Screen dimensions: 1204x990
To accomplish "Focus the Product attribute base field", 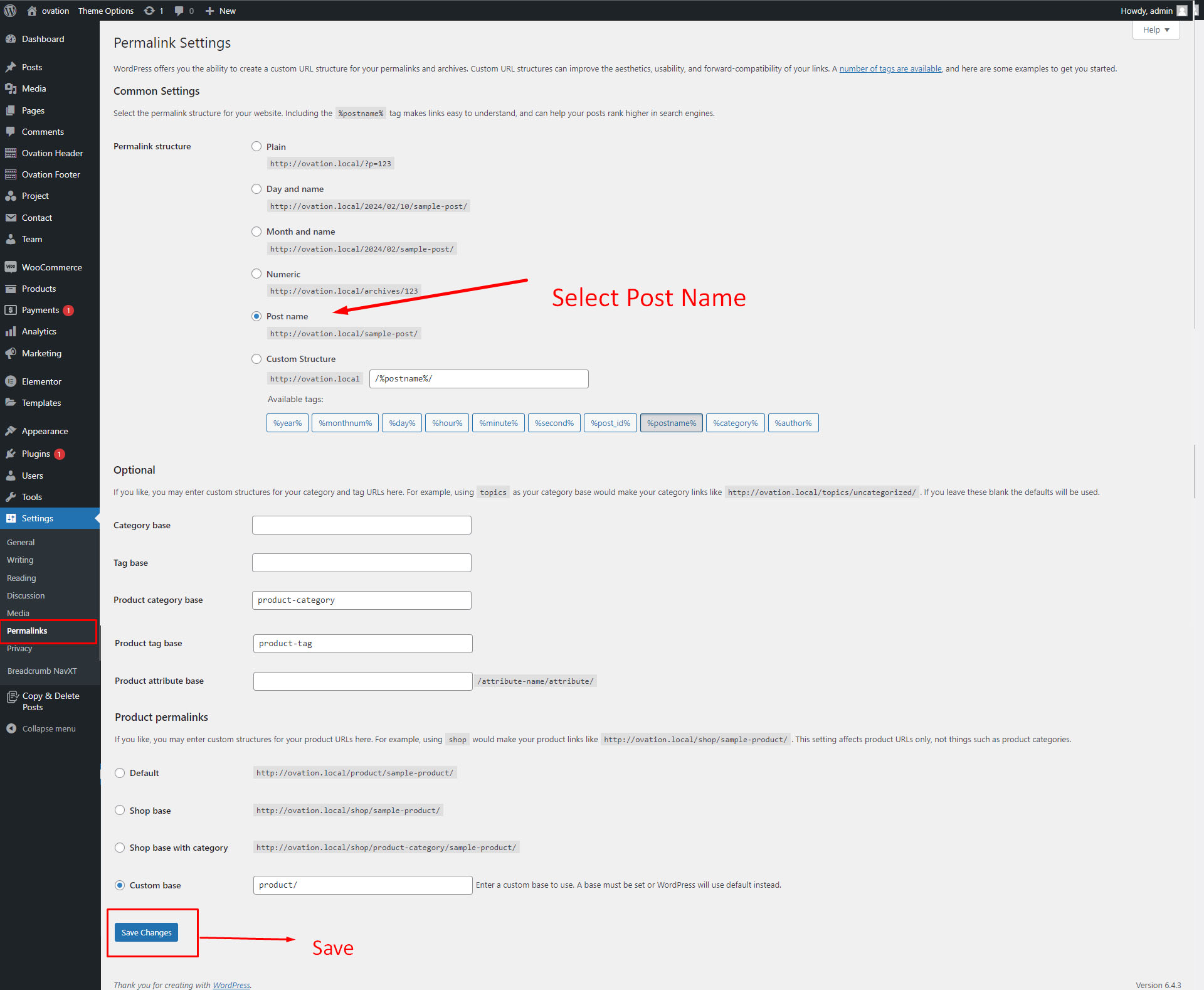I will coord(363,681).
